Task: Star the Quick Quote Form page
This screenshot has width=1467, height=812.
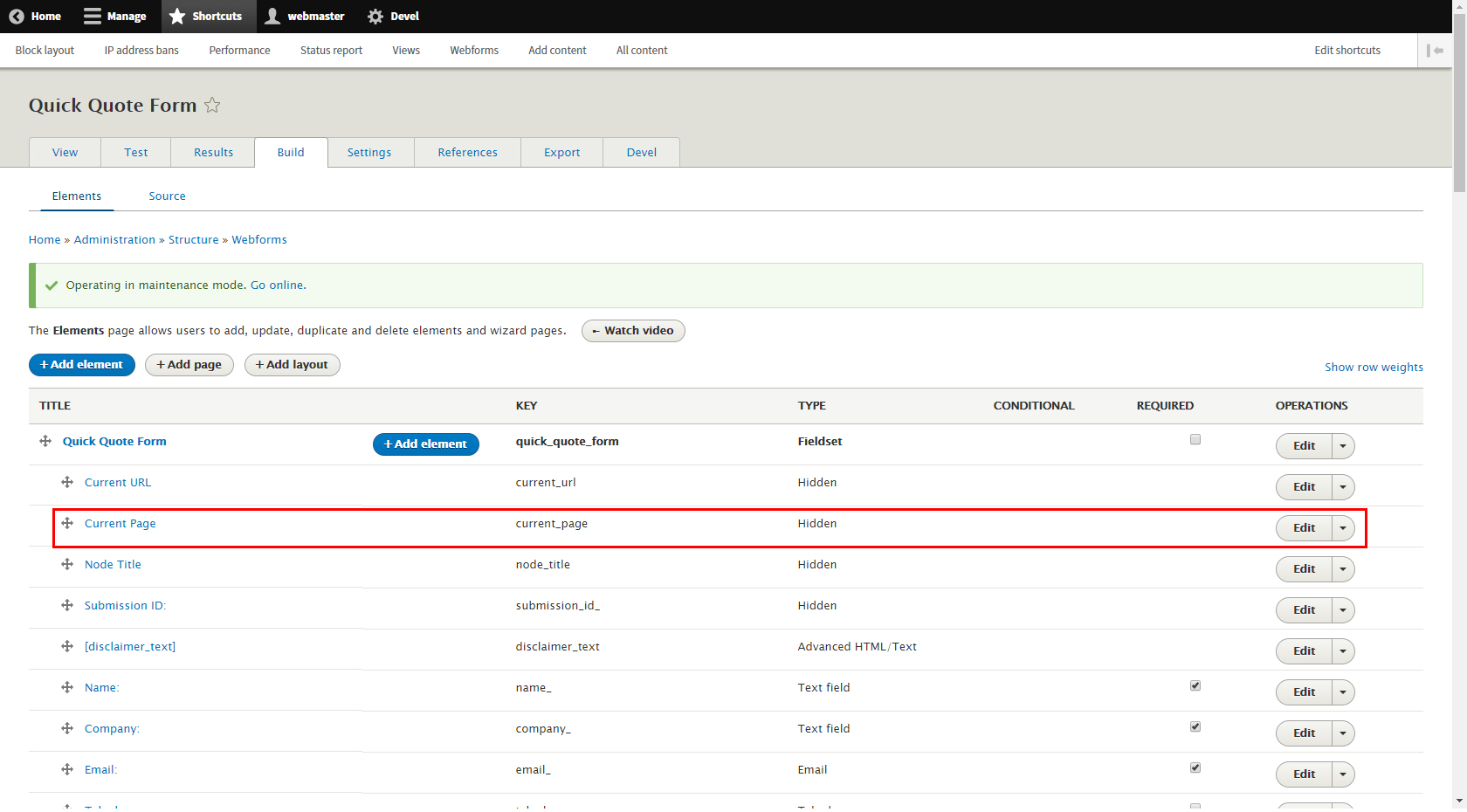Action: pos(212,105)
